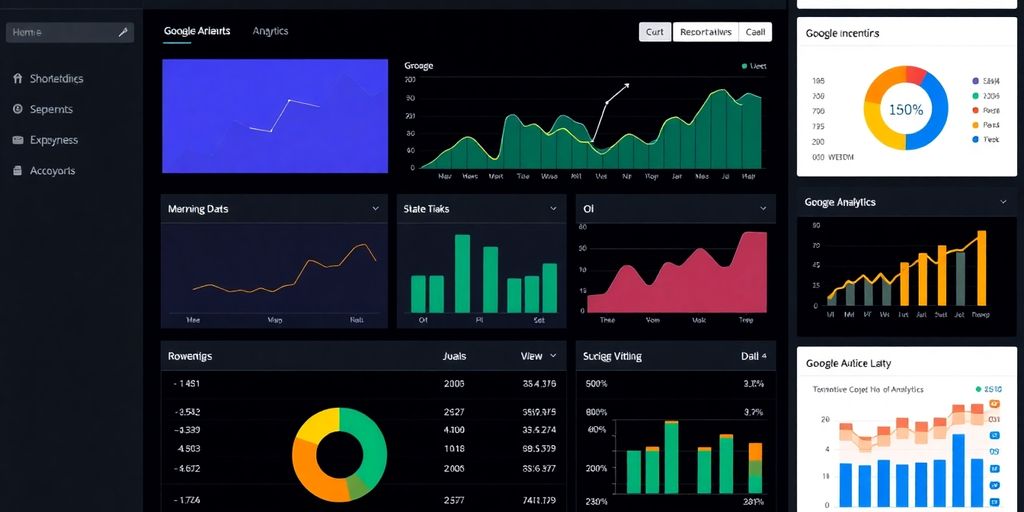This screenshot has width=1024, height=512.
Task: Click the - 1.726 row label
Action: tap(187, 500)
